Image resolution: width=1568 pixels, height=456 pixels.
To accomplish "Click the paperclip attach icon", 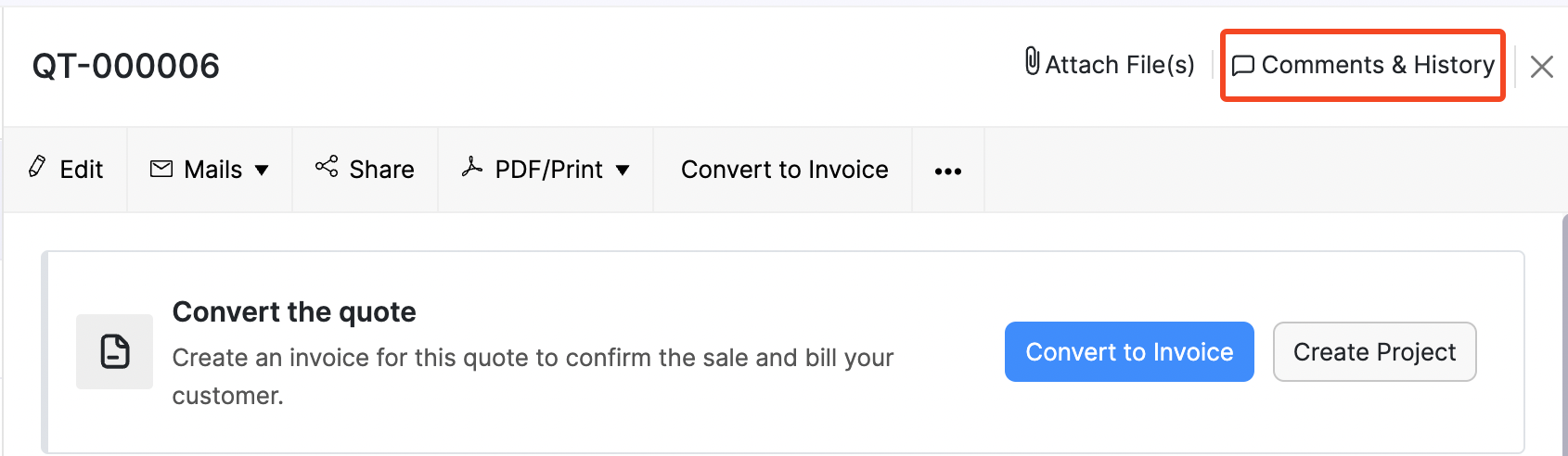I will pos(1032,62).
